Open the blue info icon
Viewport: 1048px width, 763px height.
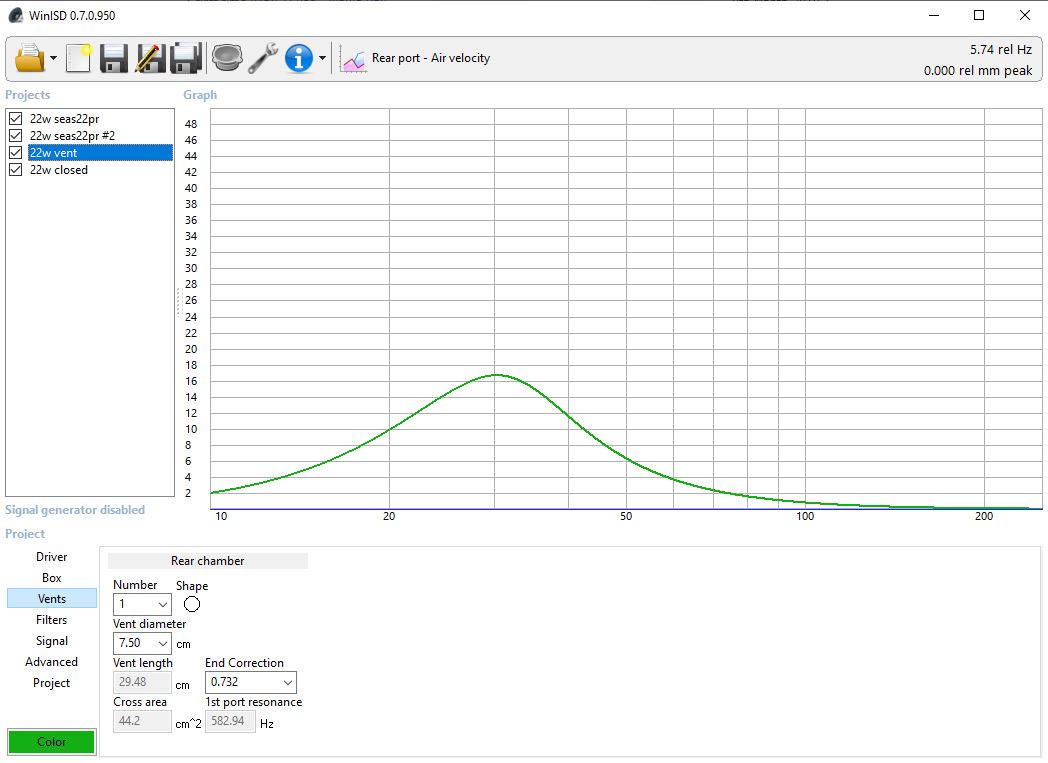point(299,58)
